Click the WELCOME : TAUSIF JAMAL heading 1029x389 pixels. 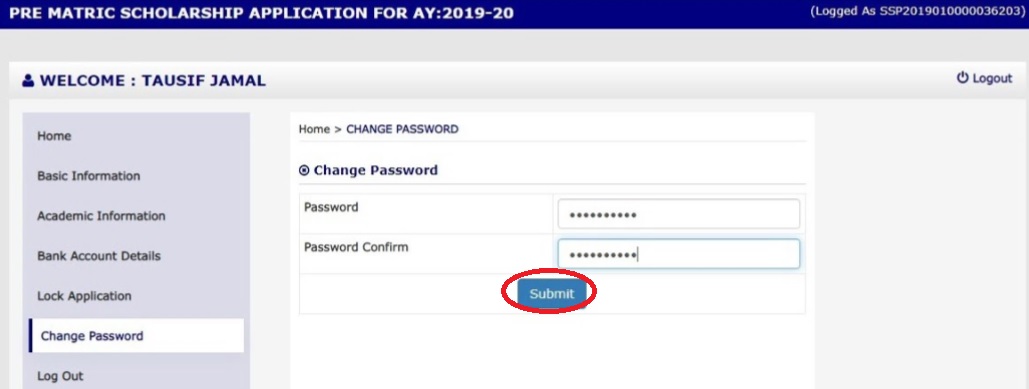[x=152, y=81]
